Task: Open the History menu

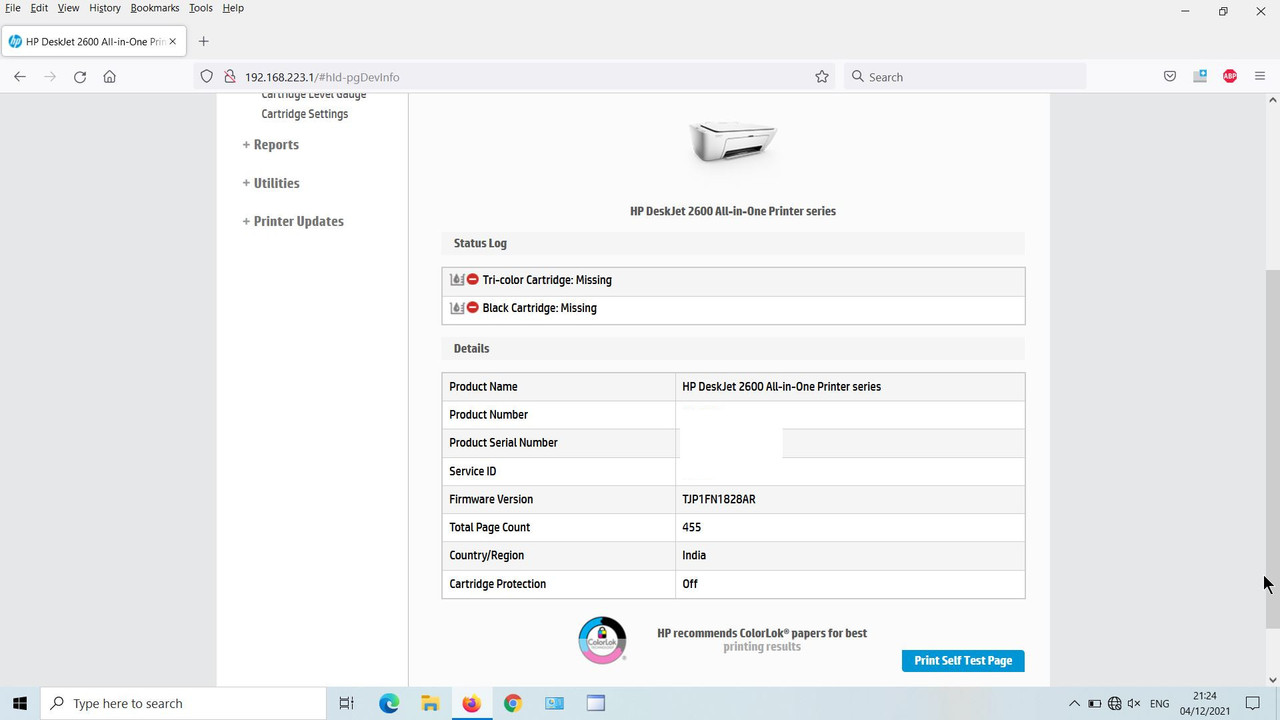Action: coord(105,8)
